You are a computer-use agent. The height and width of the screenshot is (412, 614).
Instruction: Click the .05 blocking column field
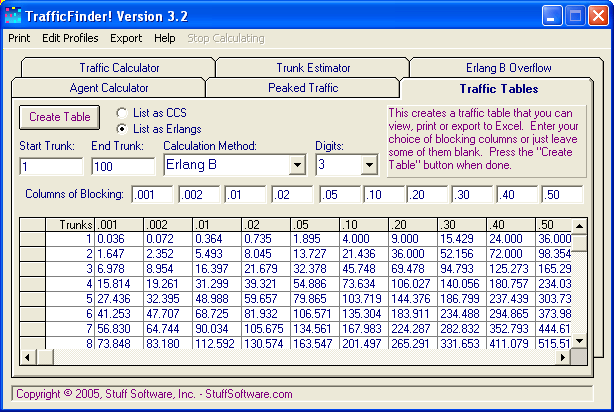point(340,195)
